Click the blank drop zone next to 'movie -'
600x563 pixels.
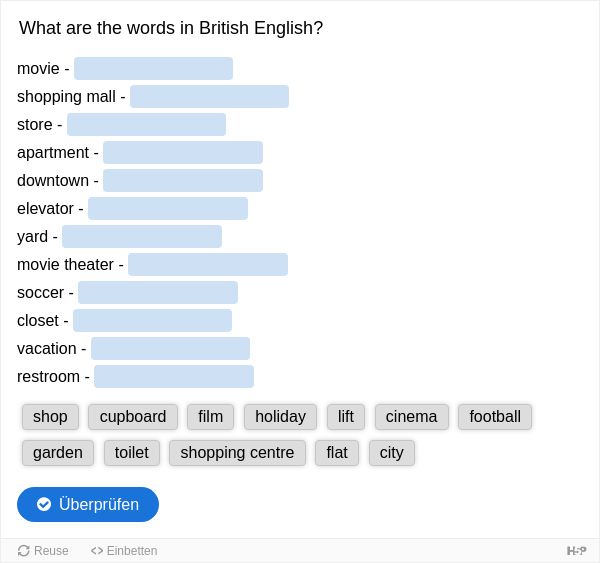pos(153,69)
